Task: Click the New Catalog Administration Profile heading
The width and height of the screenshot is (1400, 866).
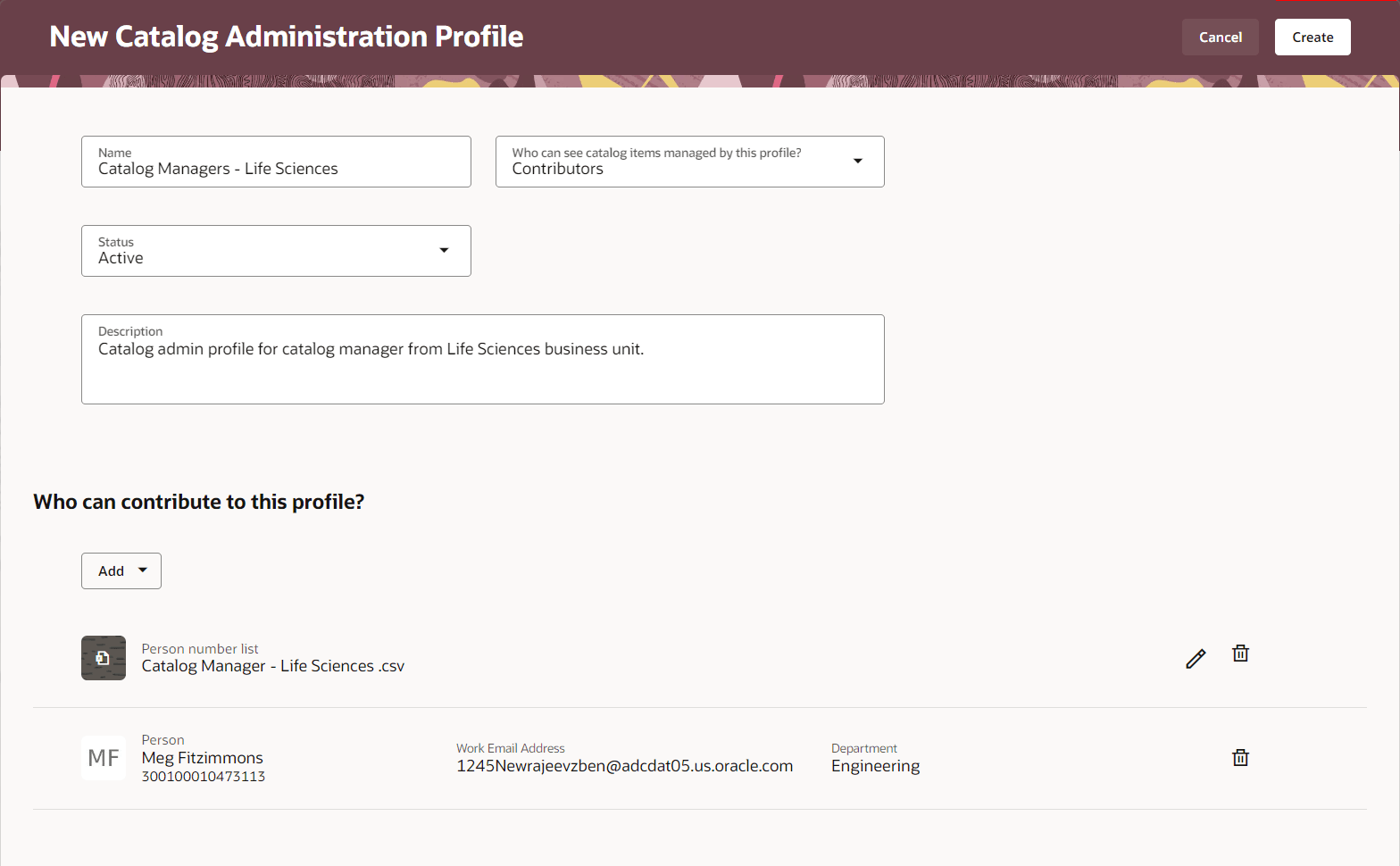Action: [x=287, y=37]
